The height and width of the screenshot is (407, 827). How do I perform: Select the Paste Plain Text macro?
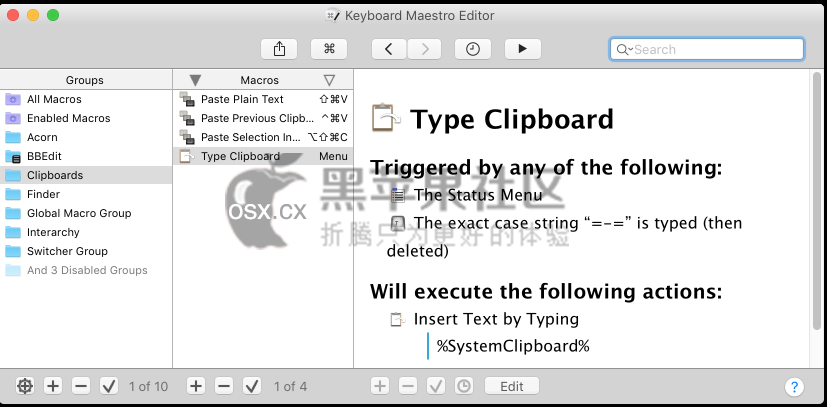click(x=263, y=99)
